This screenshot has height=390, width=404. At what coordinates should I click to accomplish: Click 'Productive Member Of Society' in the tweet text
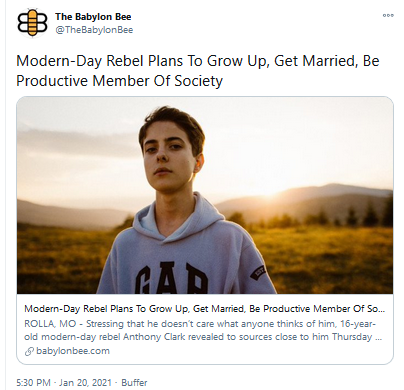[x=119, y=81]
